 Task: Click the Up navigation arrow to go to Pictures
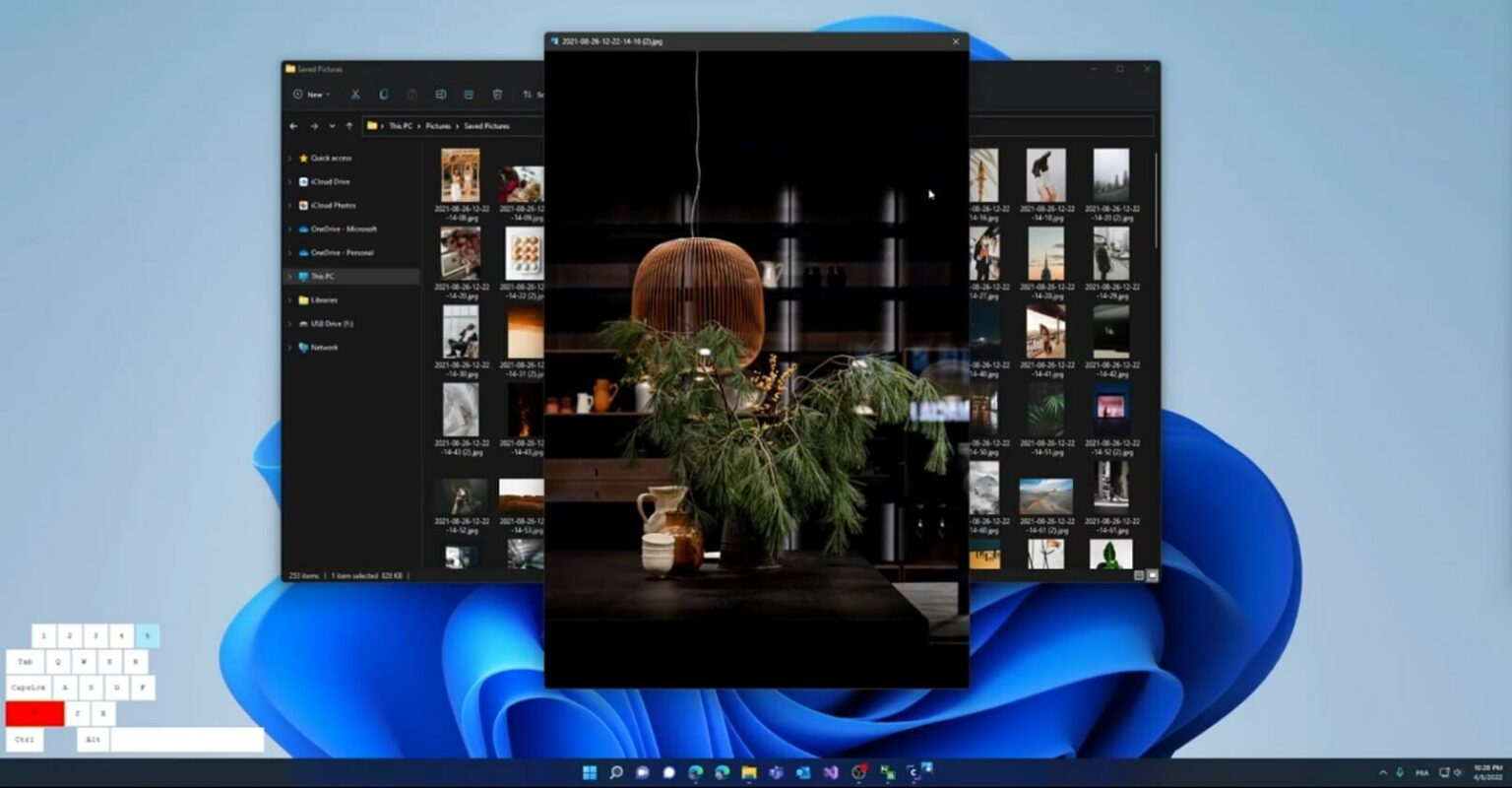coord(347,126)
